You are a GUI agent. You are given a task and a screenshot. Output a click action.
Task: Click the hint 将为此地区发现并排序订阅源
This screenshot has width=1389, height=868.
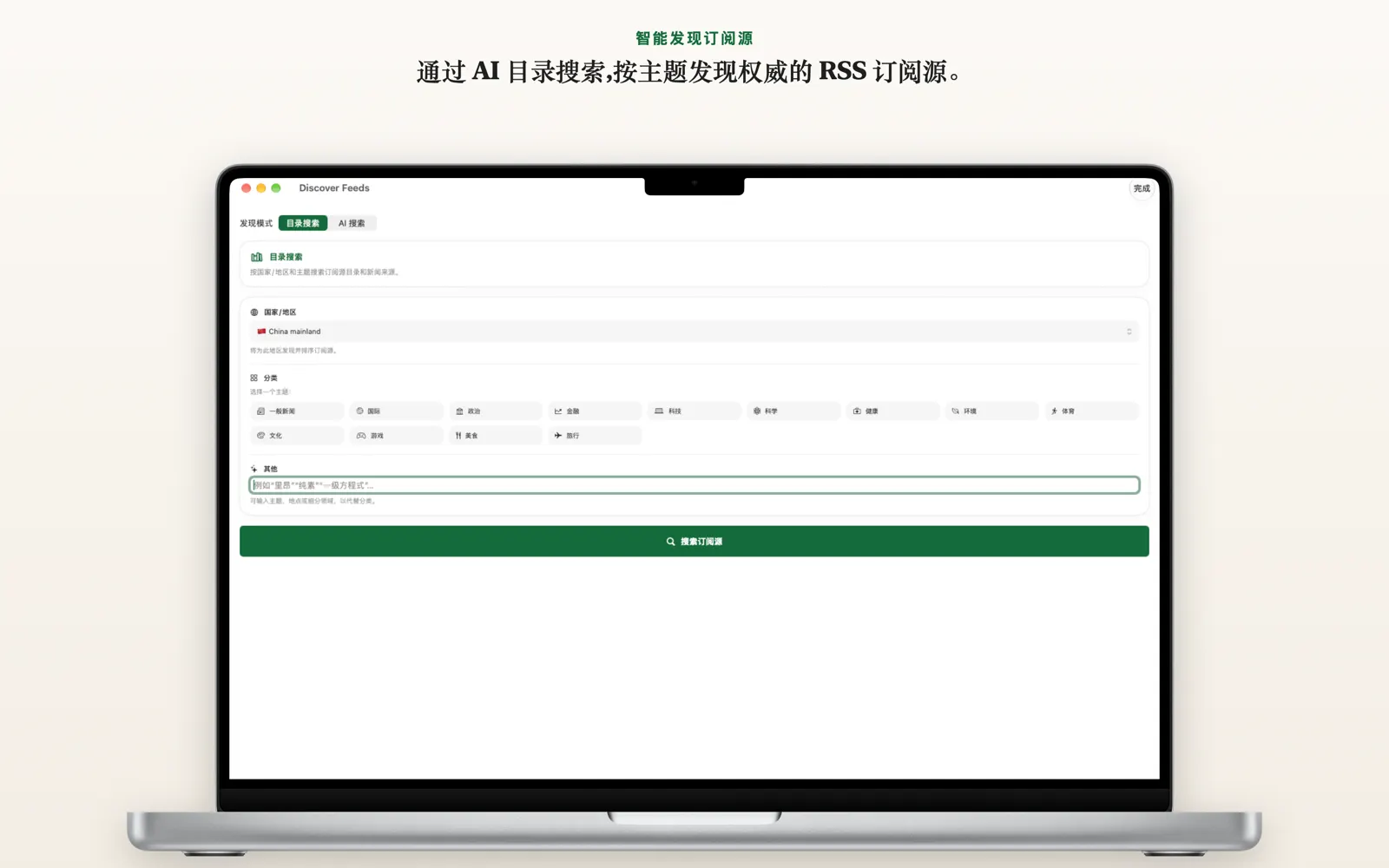[x=294, y=351]
